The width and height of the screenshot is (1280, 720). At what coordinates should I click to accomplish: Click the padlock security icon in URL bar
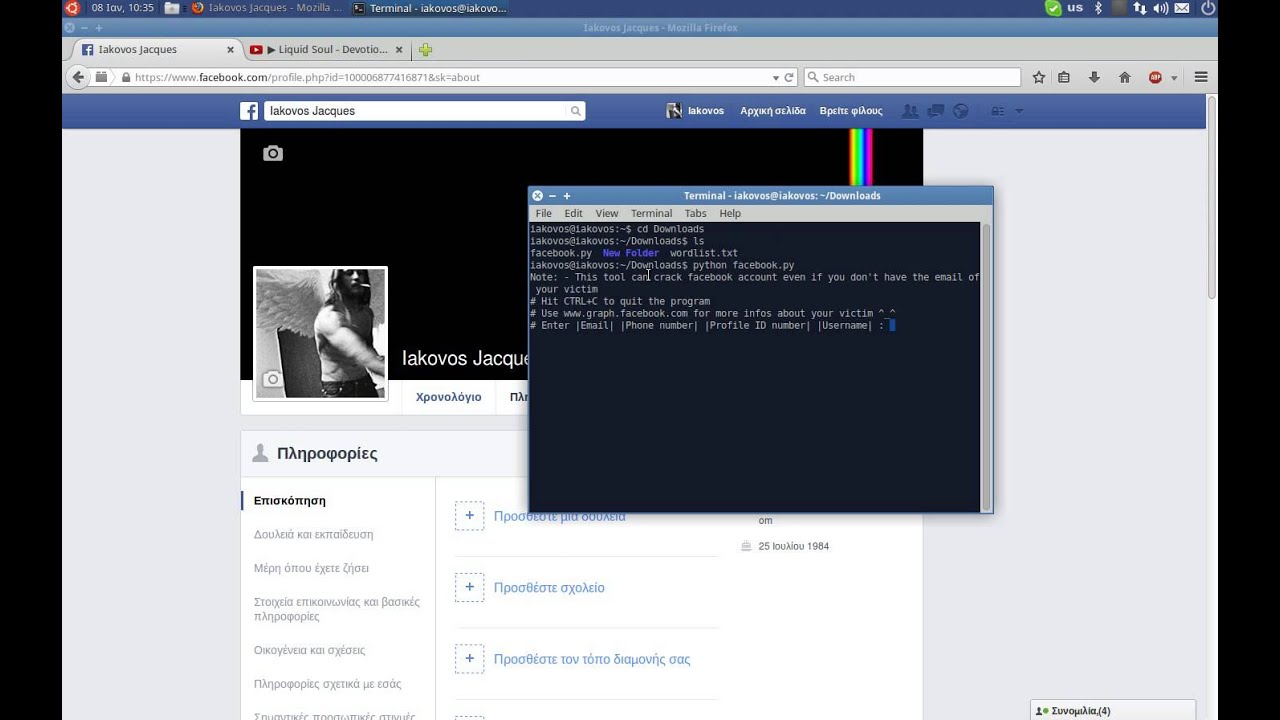[x=126, y=77]
